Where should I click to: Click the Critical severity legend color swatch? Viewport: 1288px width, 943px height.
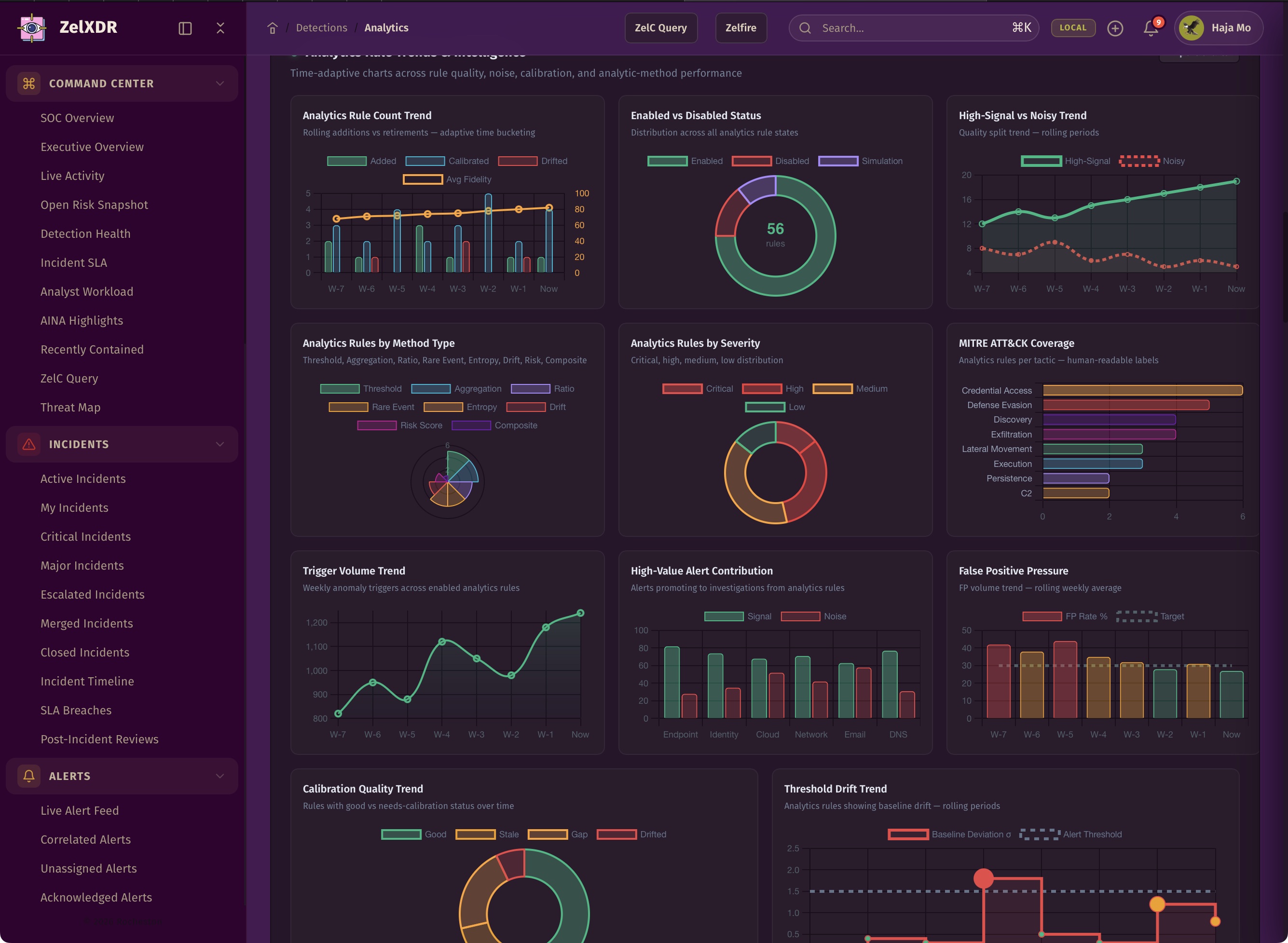pyautogui.click(x=682, y=389)
